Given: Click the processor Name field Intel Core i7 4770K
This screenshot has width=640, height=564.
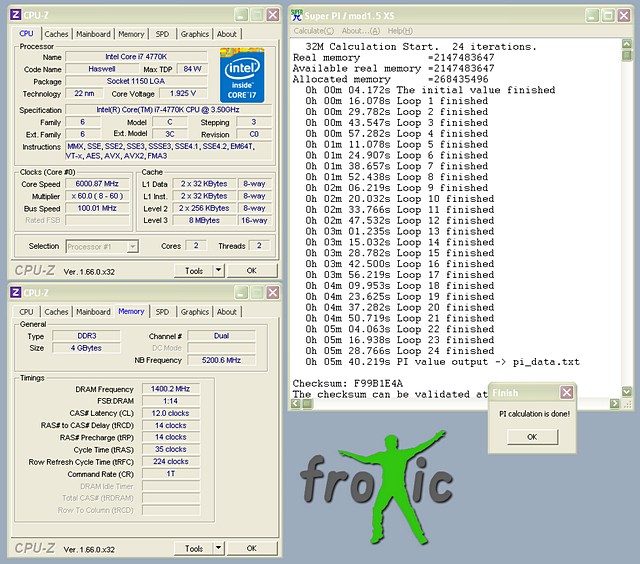Looking at the screenshot, I should coord(136,57).
